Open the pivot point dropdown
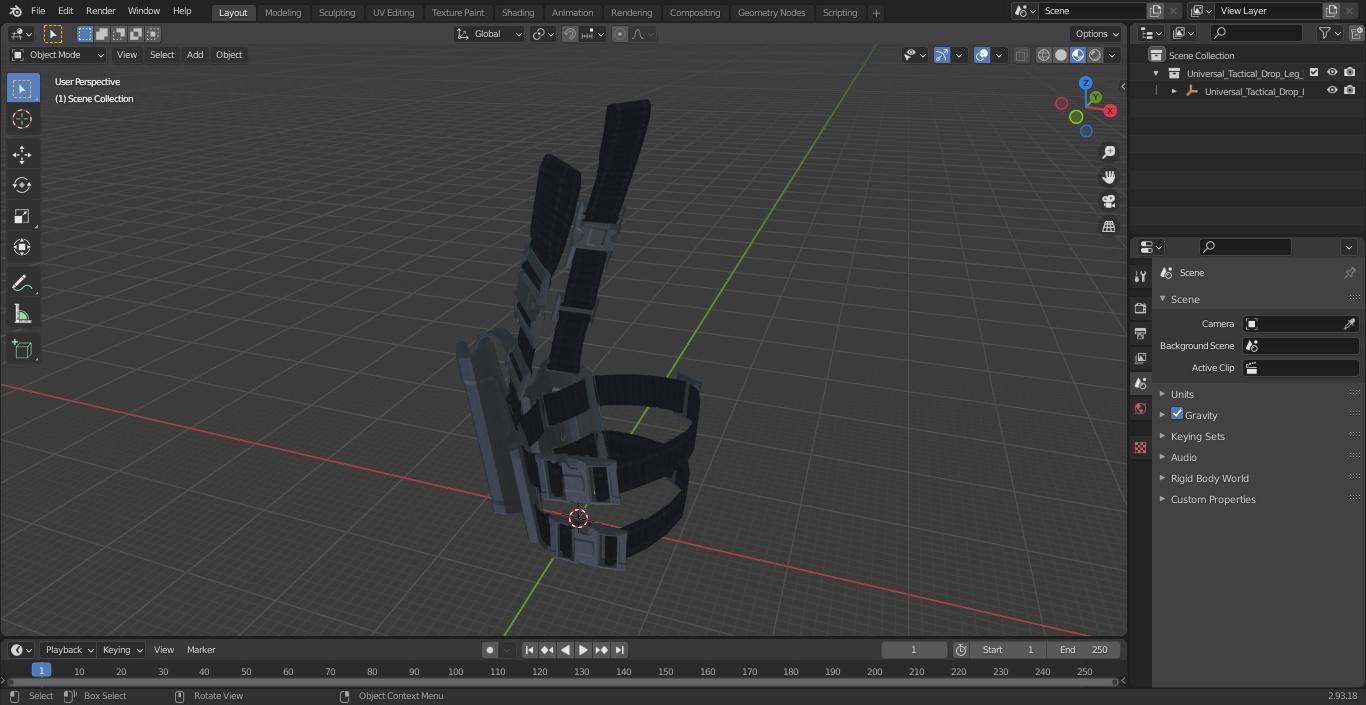 coord(543,34)
